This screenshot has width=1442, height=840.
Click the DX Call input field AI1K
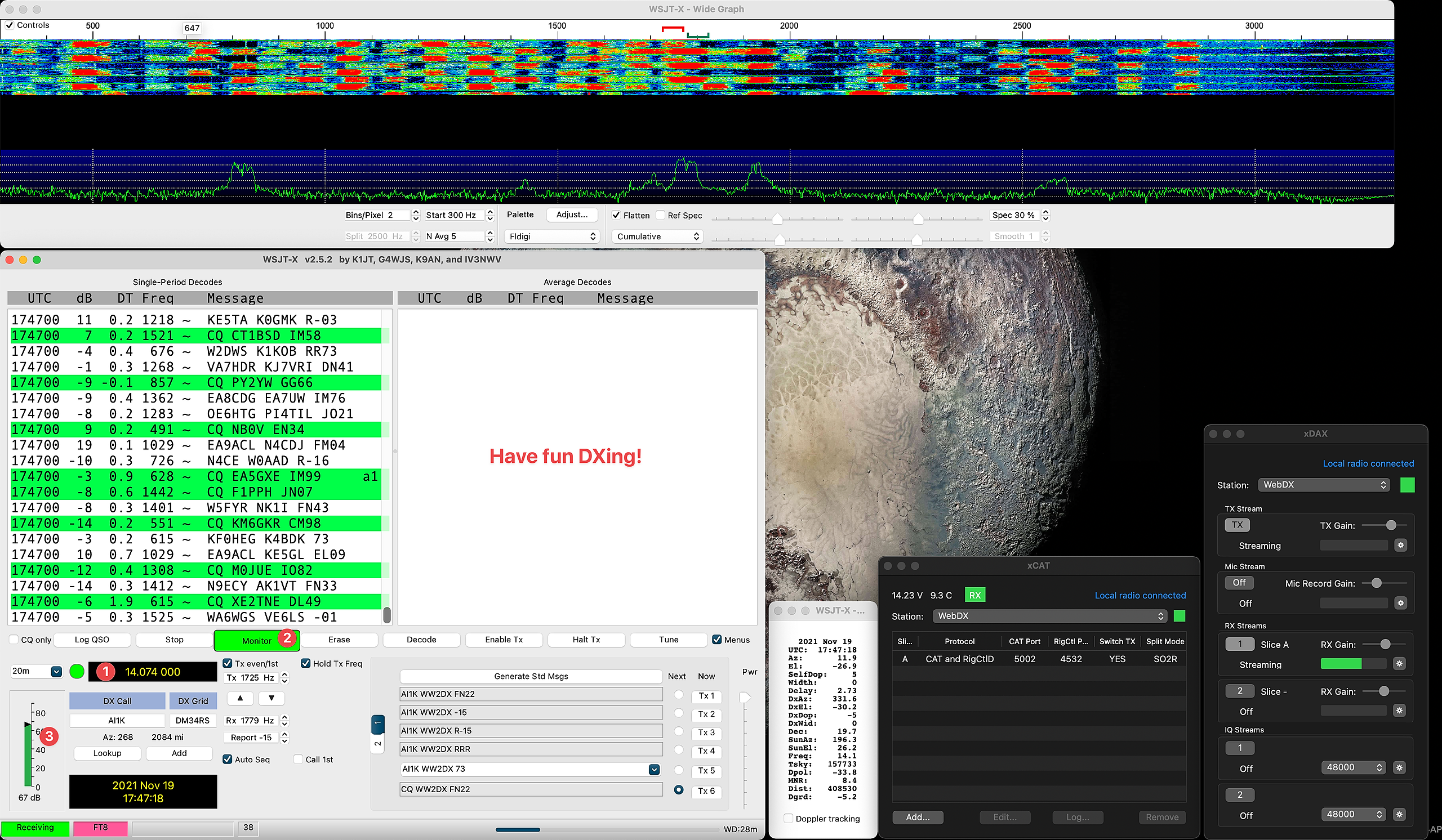117,720
